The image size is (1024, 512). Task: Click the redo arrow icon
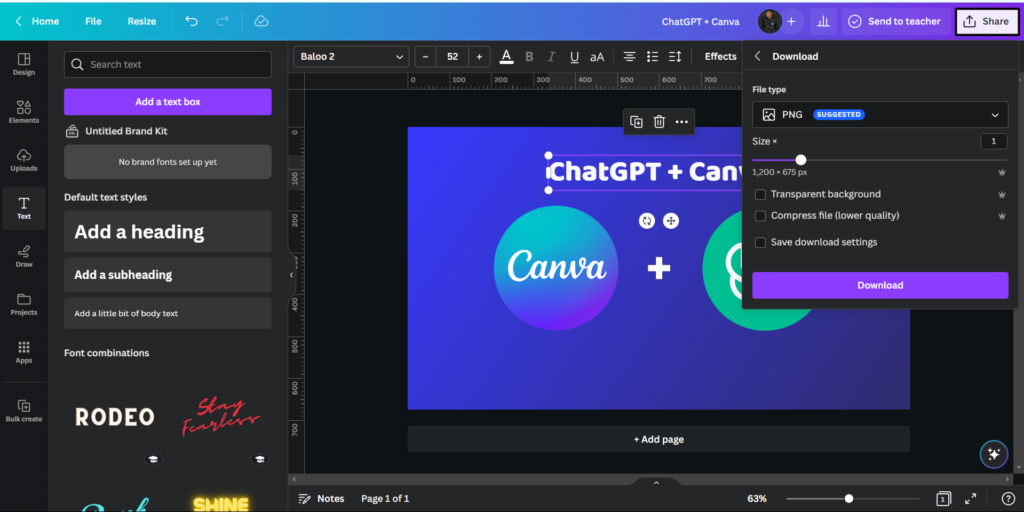point(223,21)
